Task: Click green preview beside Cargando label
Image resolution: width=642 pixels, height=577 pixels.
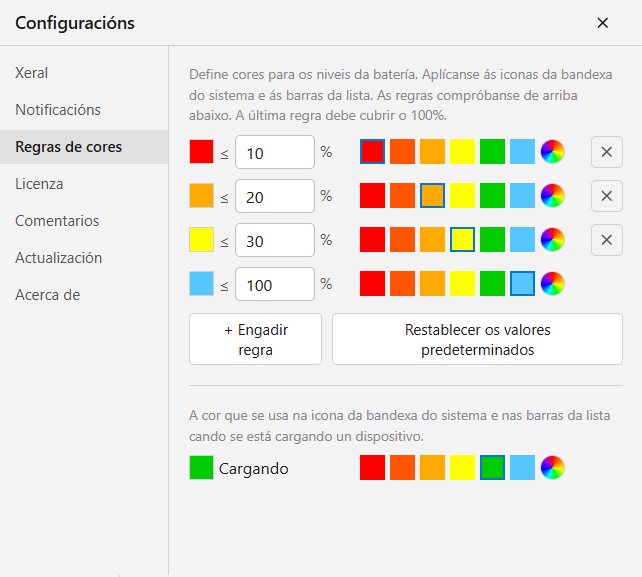Action: (x=201, y=467)
